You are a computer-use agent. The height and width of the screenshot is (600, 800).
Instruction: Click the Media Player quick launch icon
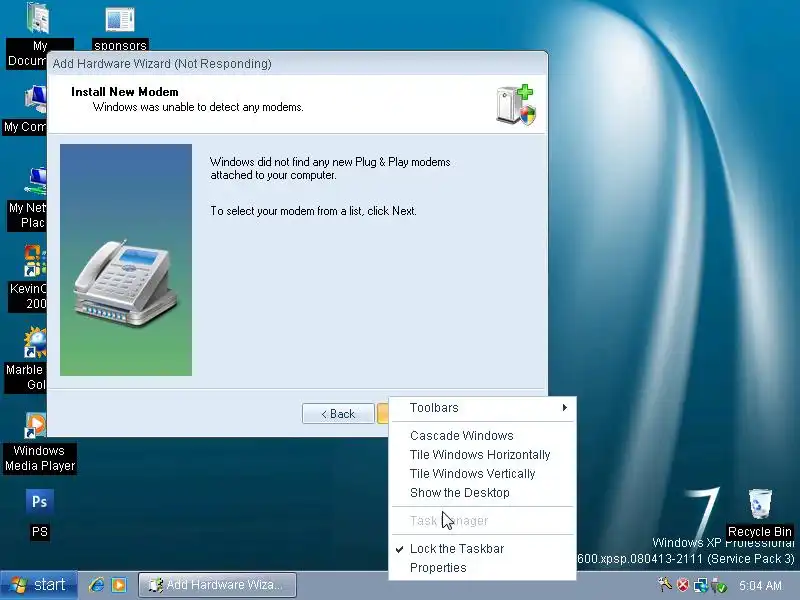119,585
